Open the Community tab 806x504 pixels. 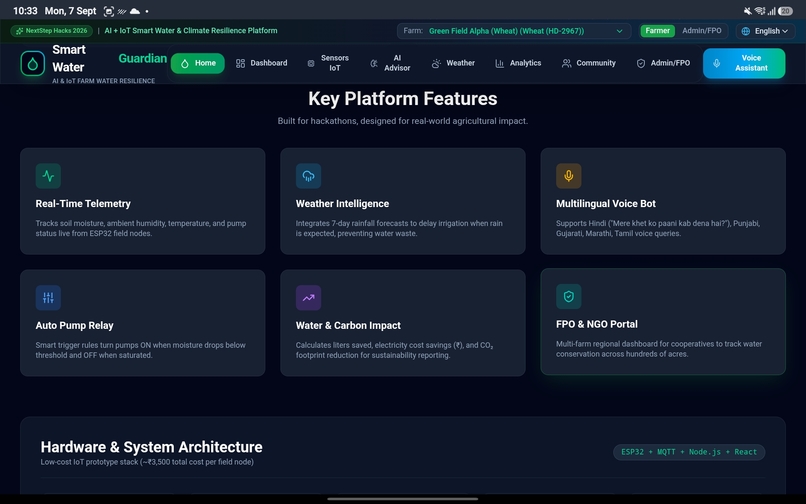coord(589,63)
